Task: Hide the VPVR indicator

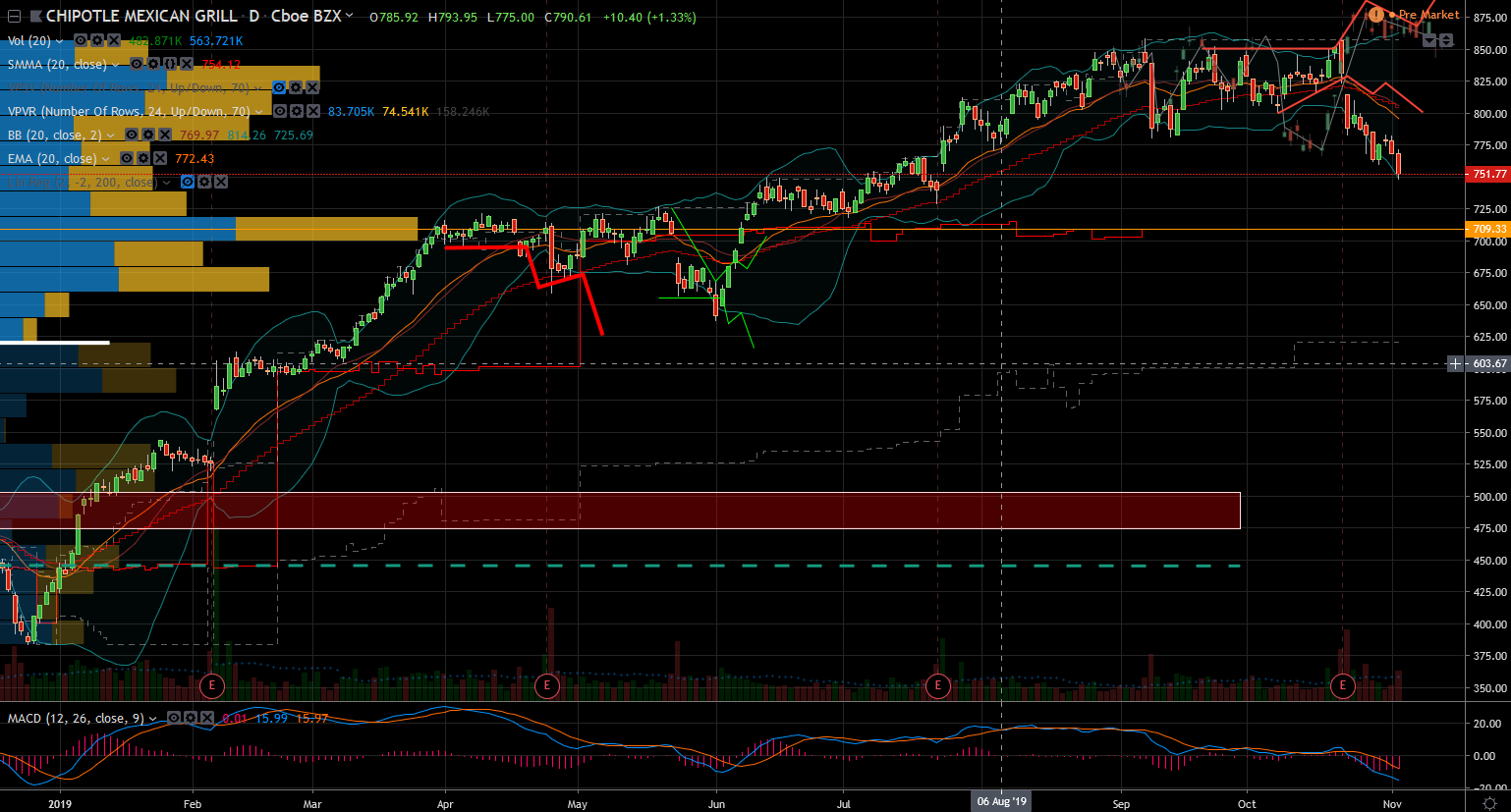Action: pyautogui.click(x=280, y=111)
